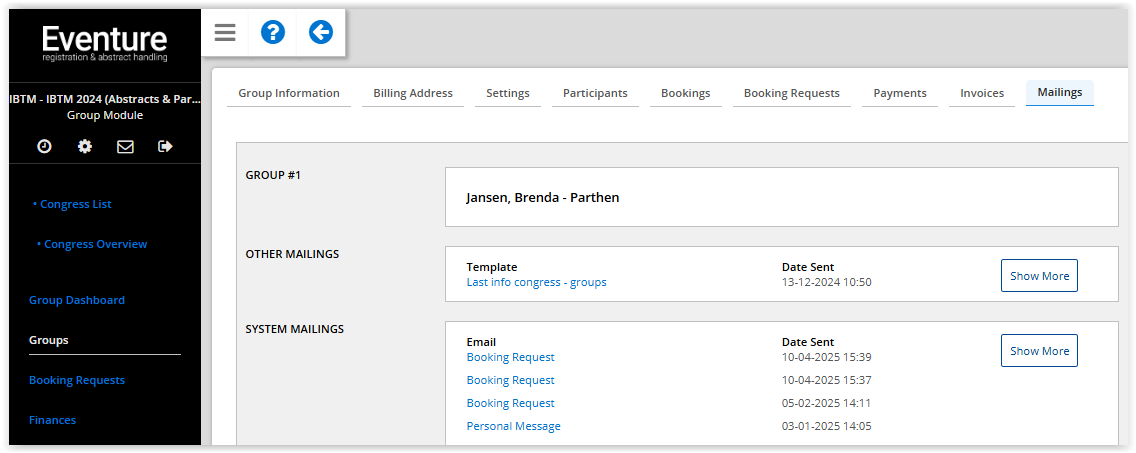Image resolution: width=1136 pixels, height=453 pixels.
Task: Click the blue back arrow icon
Action: pos(320,33)
